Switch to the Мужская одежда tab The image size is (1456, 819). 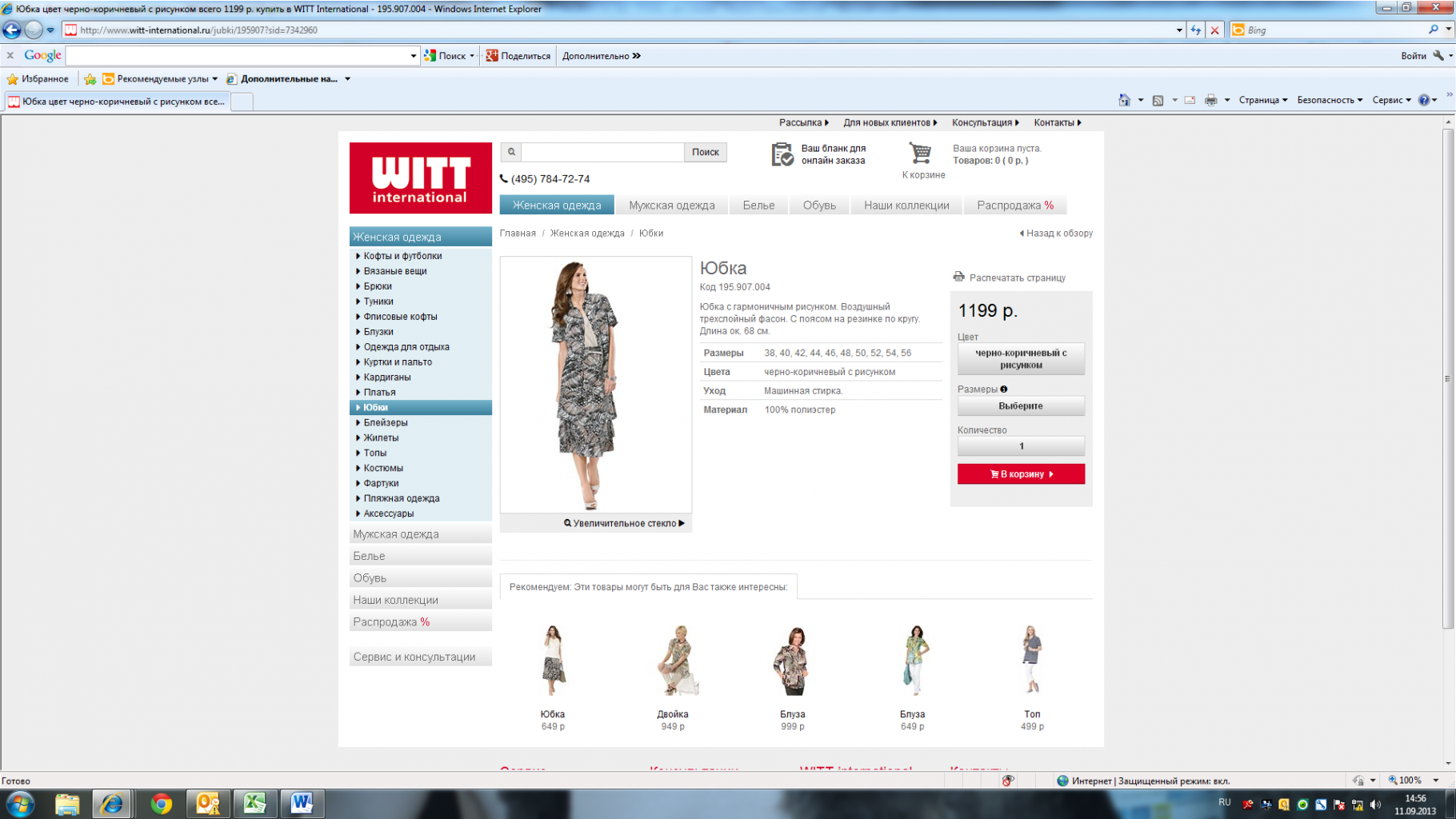pyautogui.click(x=672, y=206)
